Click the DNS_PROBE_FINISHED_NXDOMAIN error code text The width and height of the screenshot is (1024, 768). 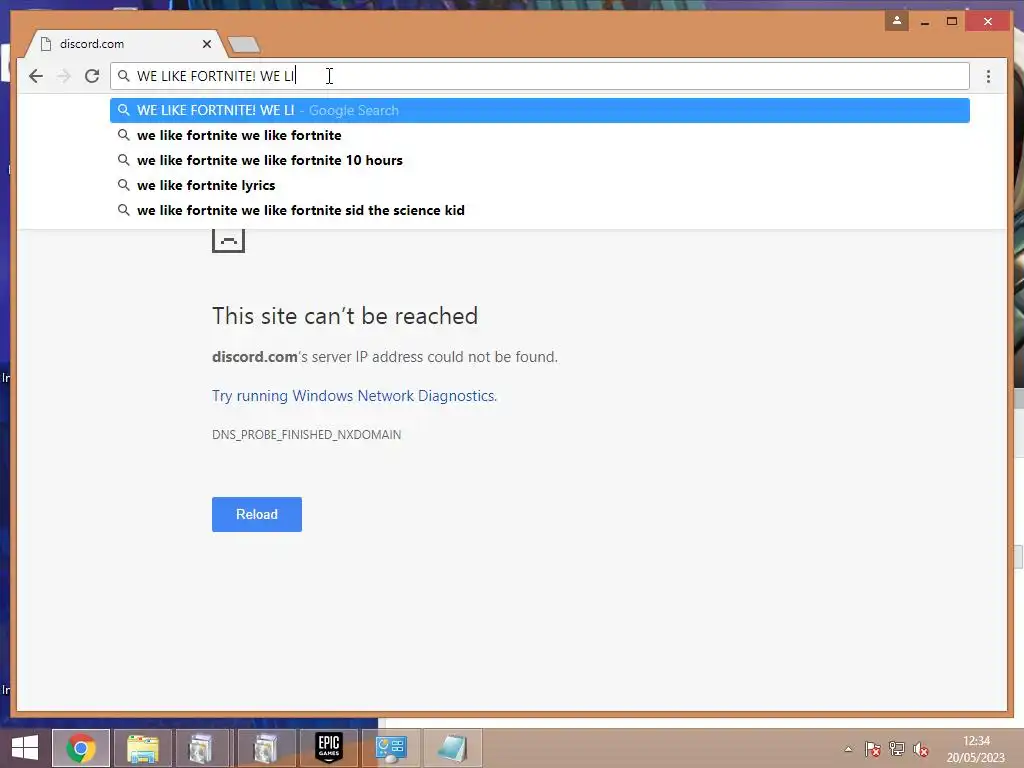(x=306, y=435)
